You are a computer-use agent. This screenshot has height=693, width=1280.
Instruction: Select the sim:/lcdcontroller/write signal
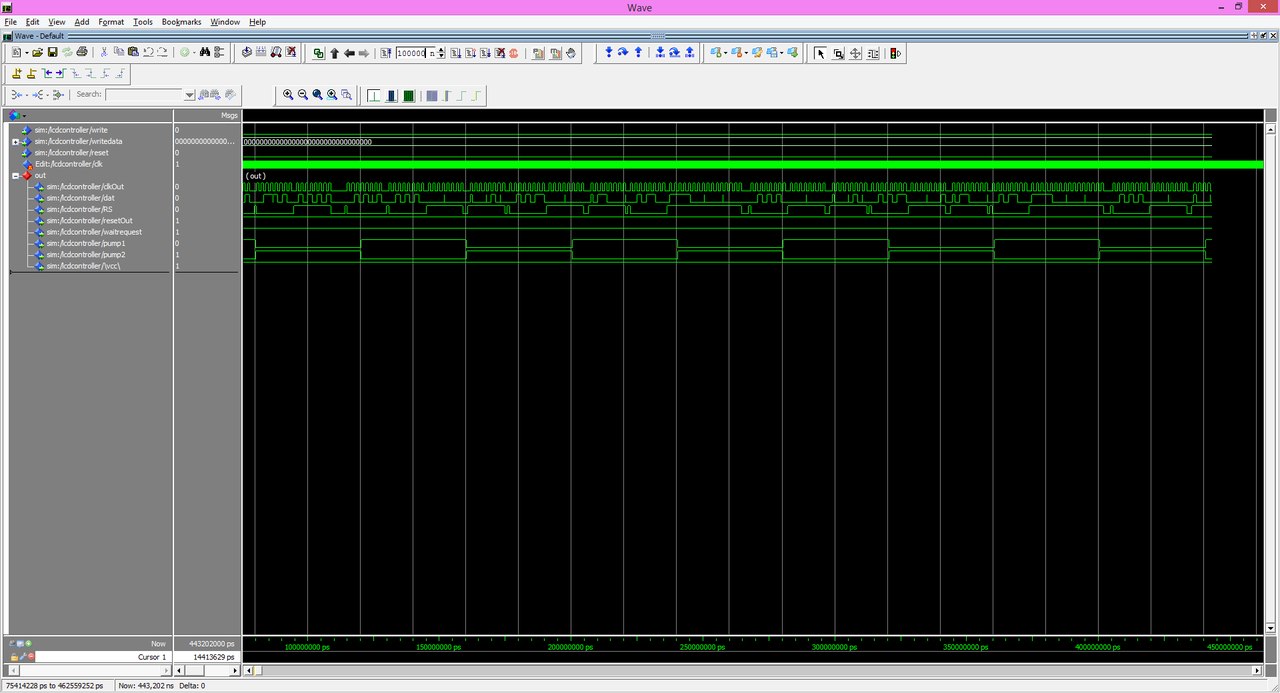71,130
